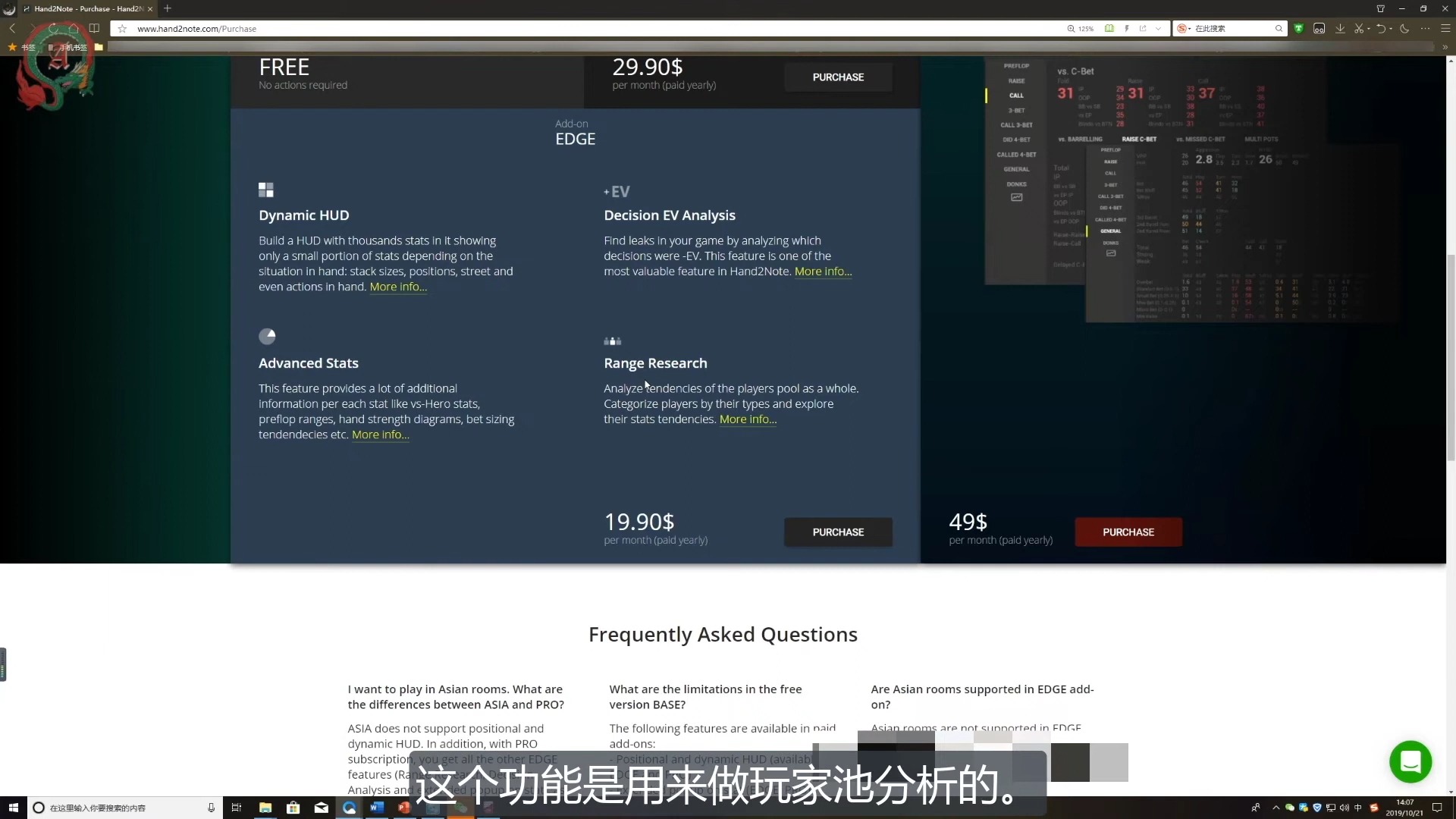Open the yellow folder in bookmarks bar
Image resolution: width=1456 pixels, height=819 pixels.
pyautogui.click(x=99, y=47)
